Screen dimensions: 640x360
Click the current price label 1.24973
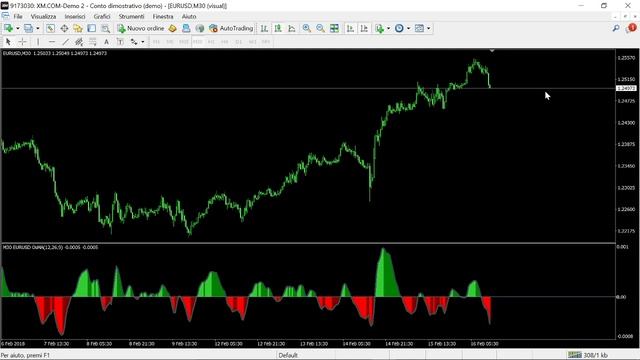pos(626,88)
